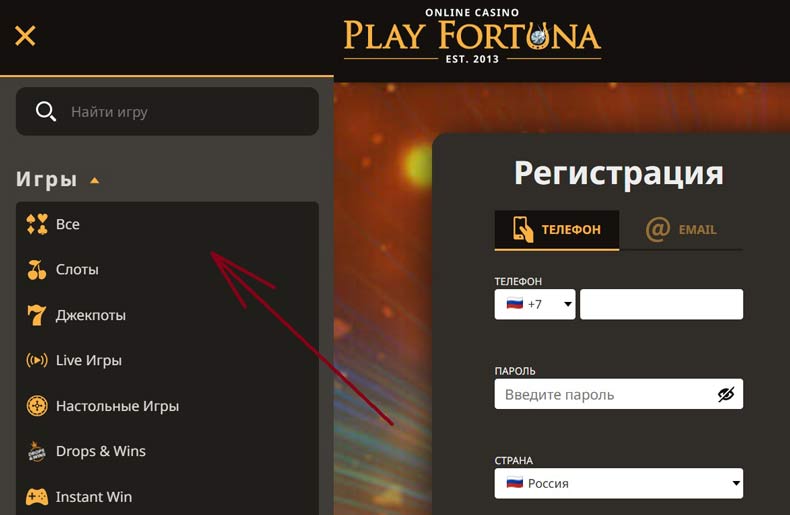Click the gamepad icon for Instant Win
790x515 pixels.
37,497
